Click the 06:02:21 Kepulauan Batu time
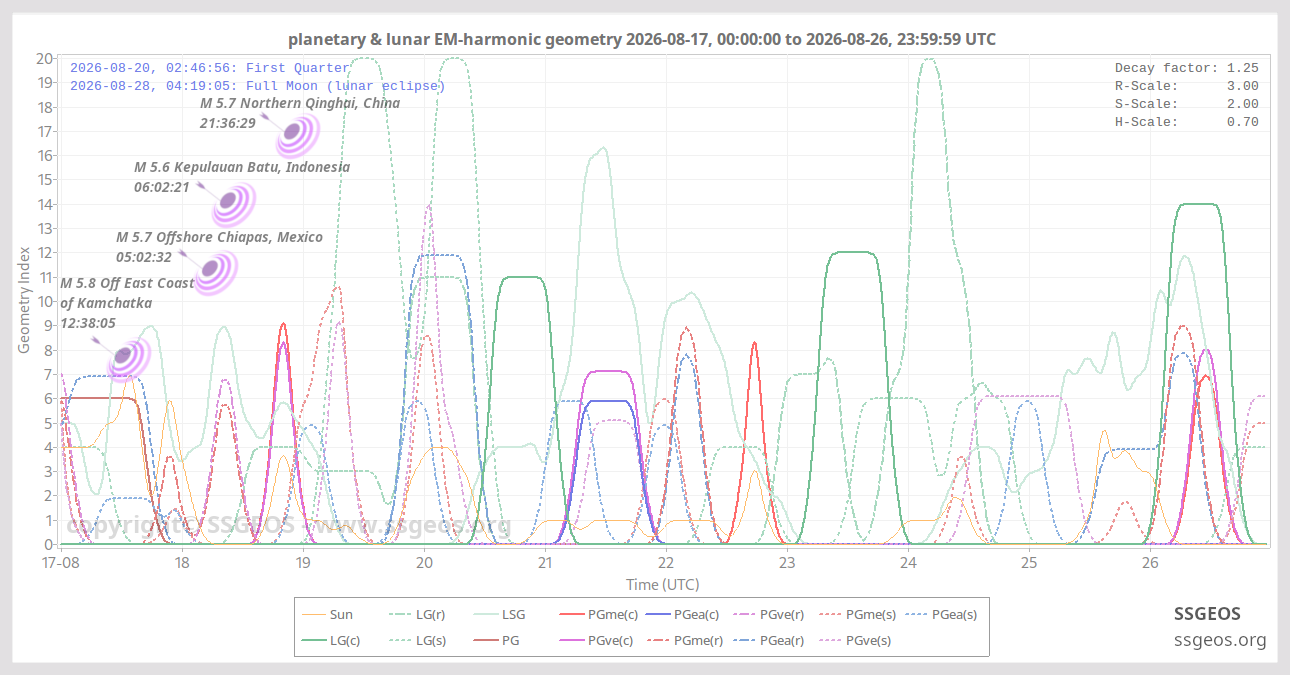1290x675 pixels. (162, 187)
